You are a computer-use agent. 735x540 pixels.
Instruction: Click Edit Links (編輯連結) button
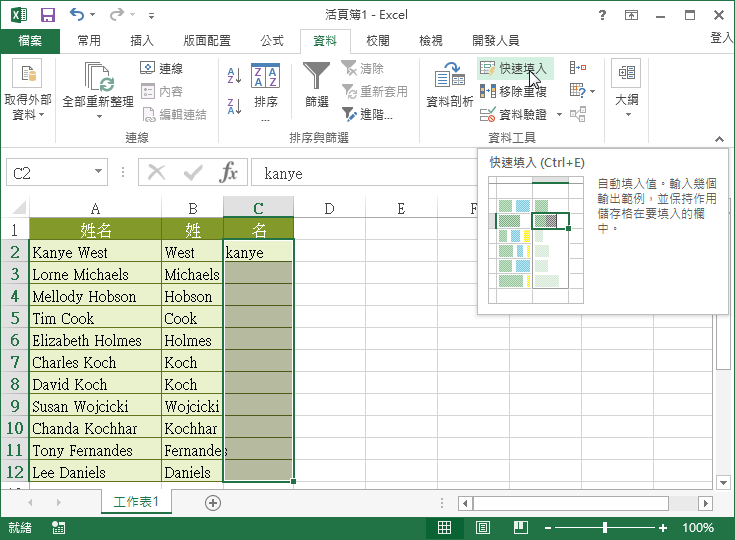tap(174, 114)
